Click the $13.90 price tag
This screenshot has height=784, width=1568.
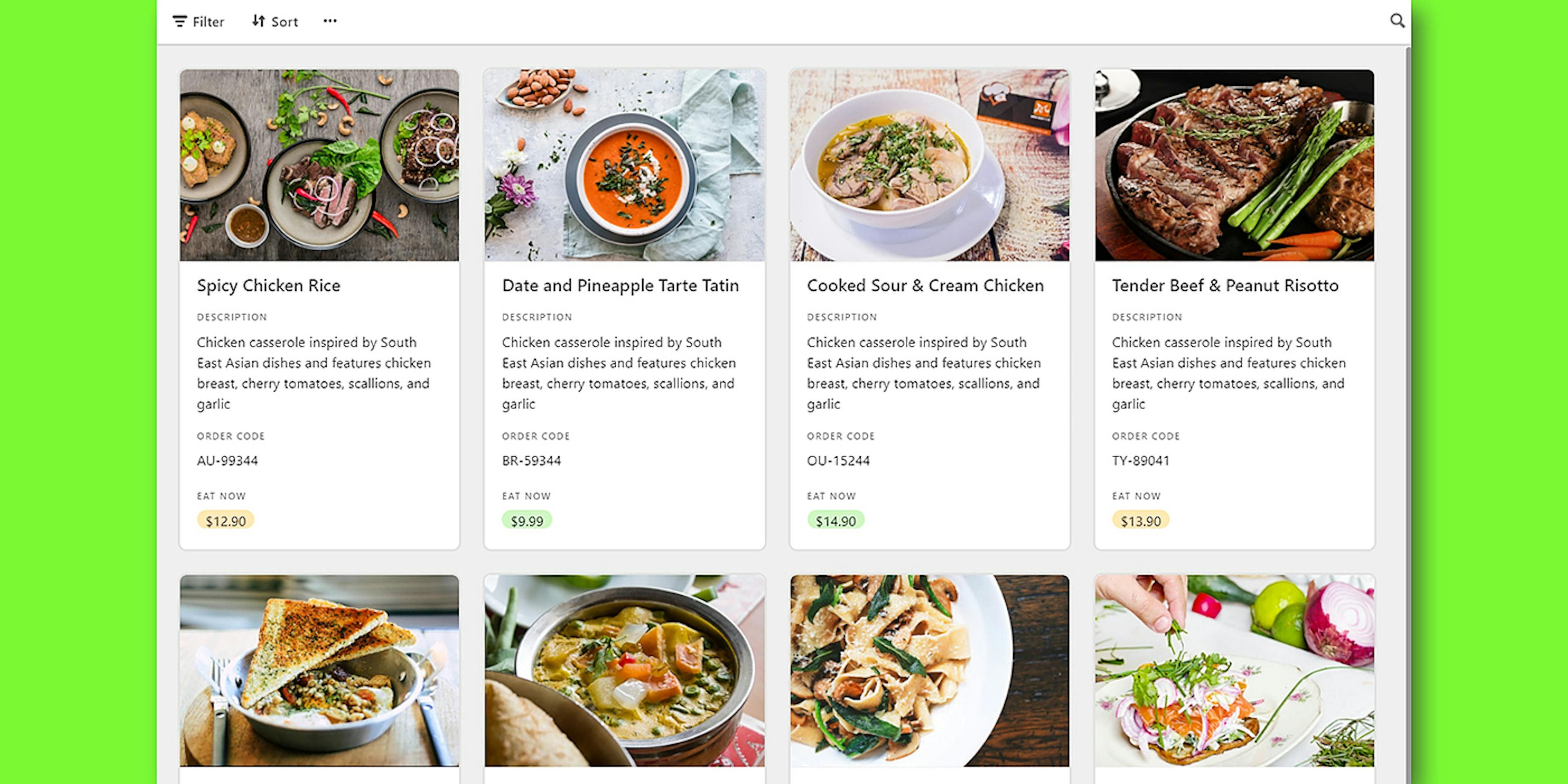coord(1141,521)
